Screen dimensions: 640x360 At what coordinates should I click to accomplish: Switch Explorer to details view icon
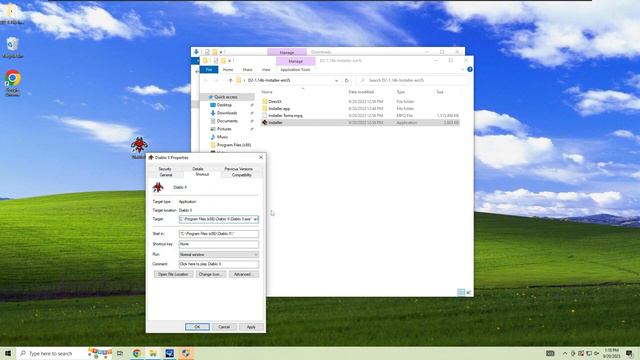pos(461,292)
